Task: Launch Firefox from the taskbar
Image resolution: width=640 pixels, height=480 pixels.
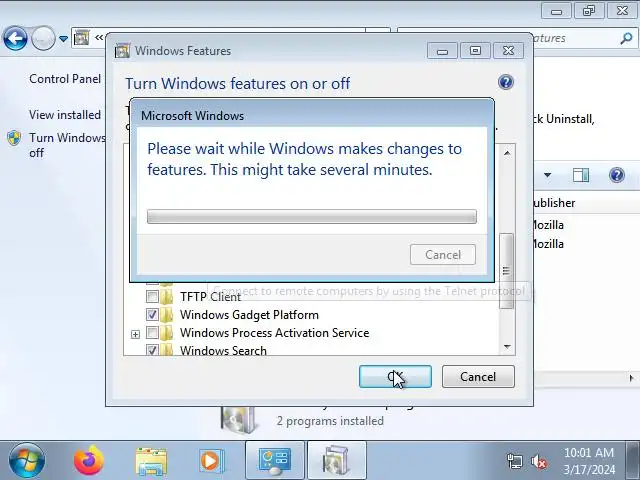Action: [88, 461]
